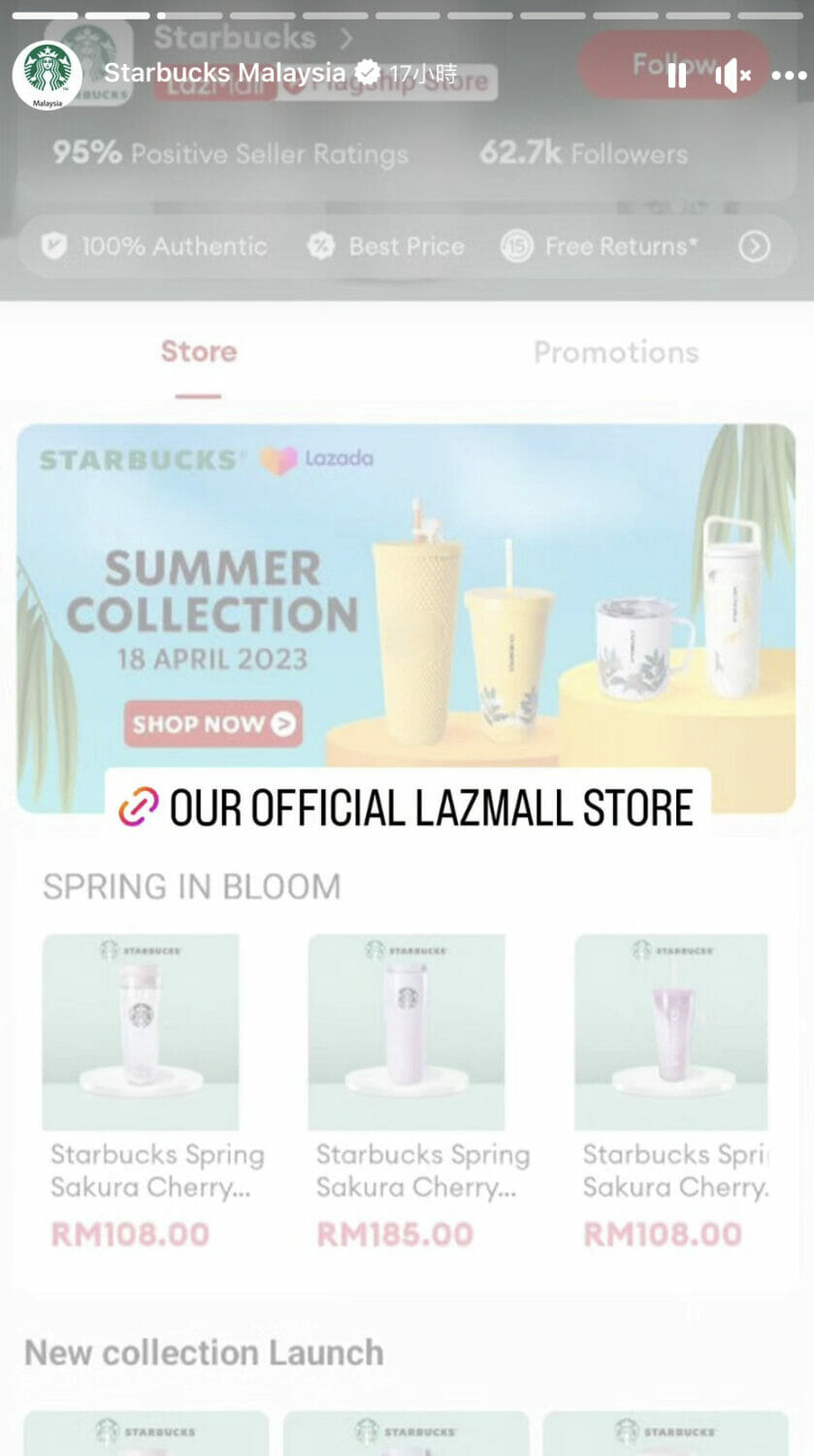Tap the Lazada heart logo on banner
The width and height of the screenshot is (814, 1456).
(278, 460)
